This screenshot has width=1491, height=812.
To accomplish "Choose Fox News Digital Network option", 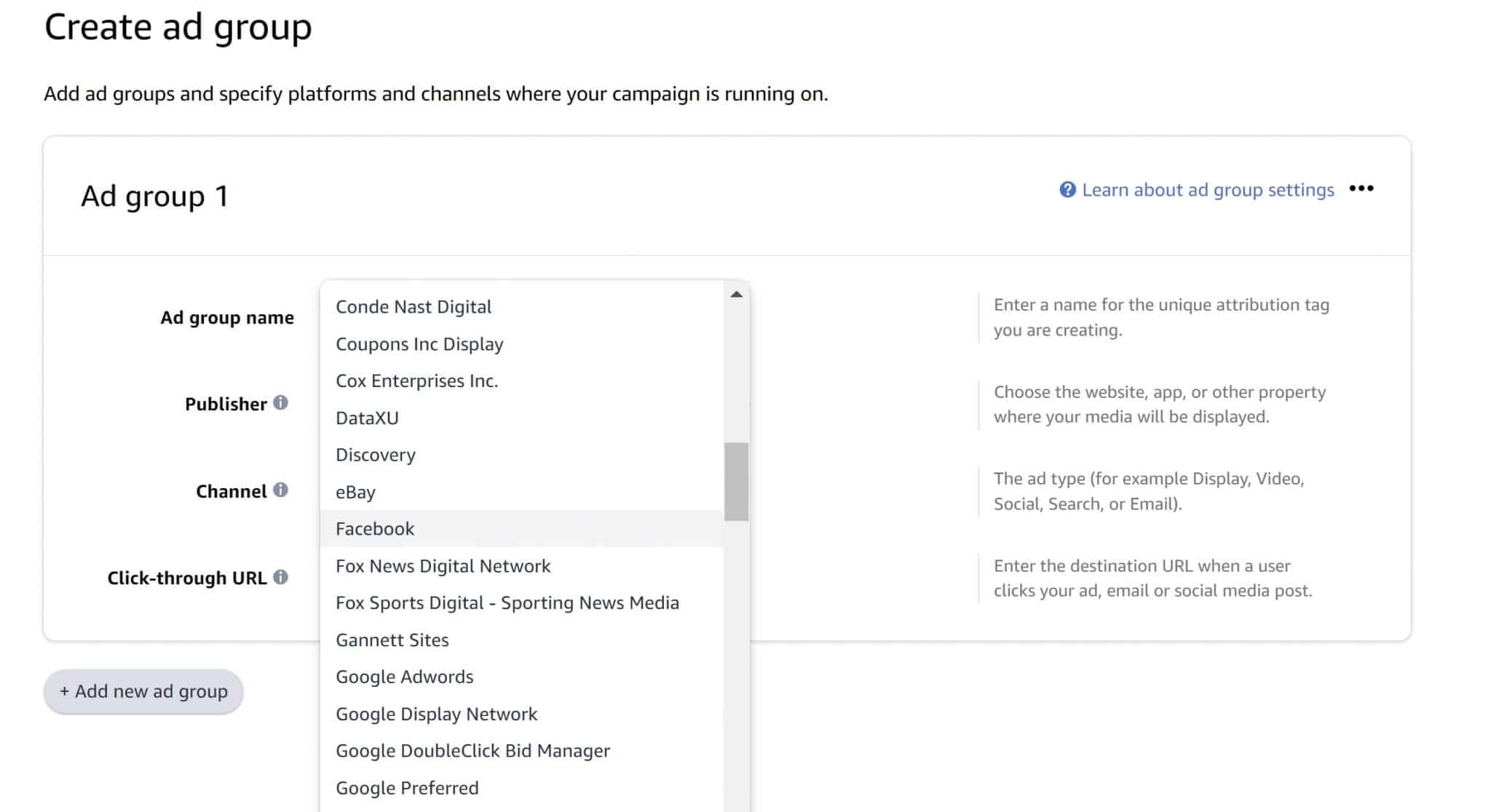I will 521,565.
